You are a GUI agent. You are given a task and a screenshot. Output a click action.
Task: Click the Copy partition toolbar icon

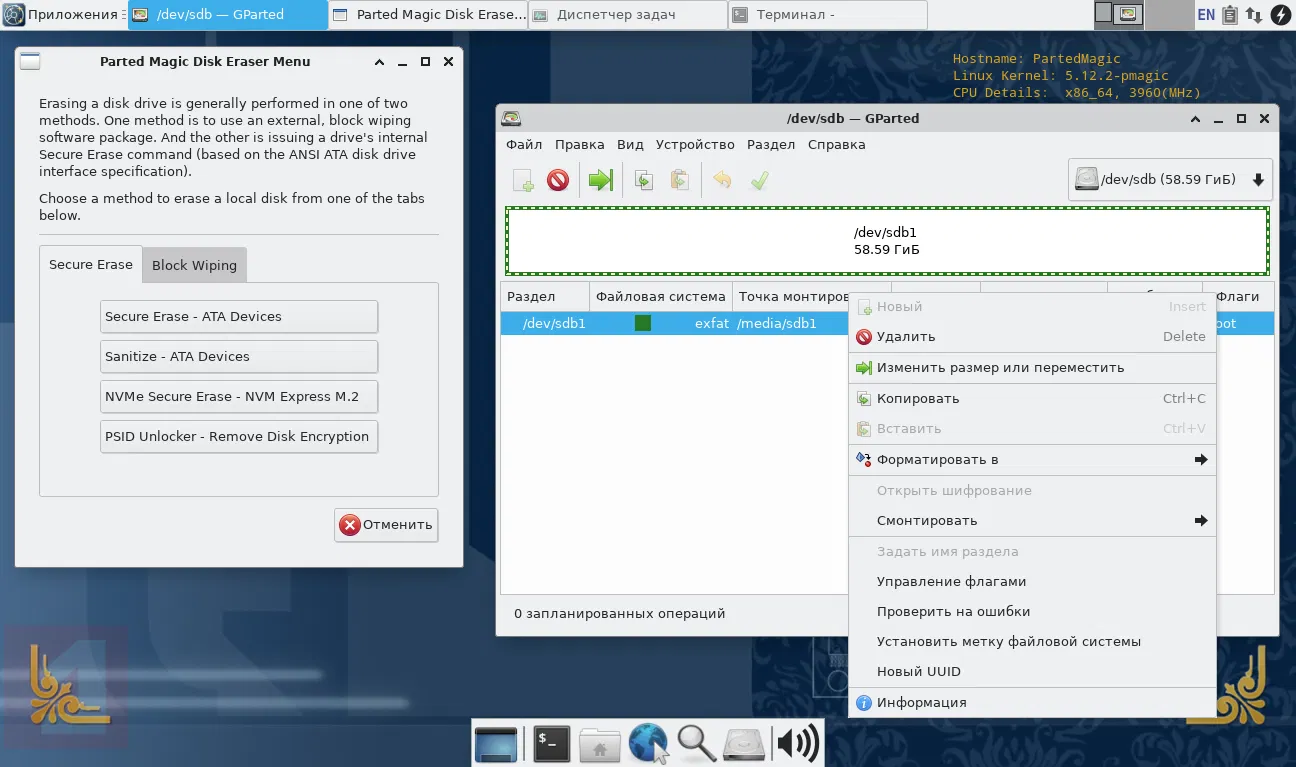[644, 180]
